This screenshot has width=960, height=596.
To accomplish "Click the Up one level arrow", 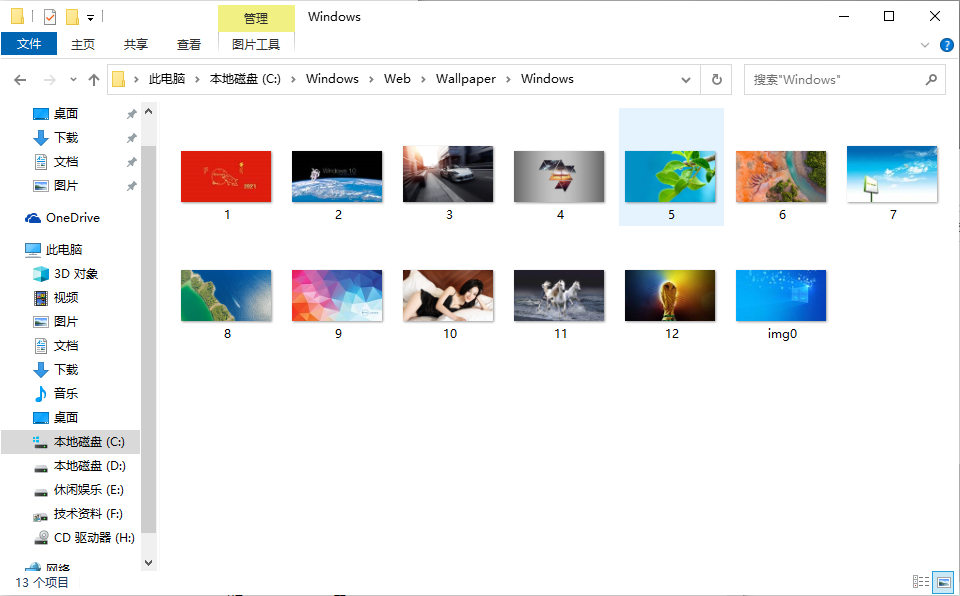I will 94,79.
